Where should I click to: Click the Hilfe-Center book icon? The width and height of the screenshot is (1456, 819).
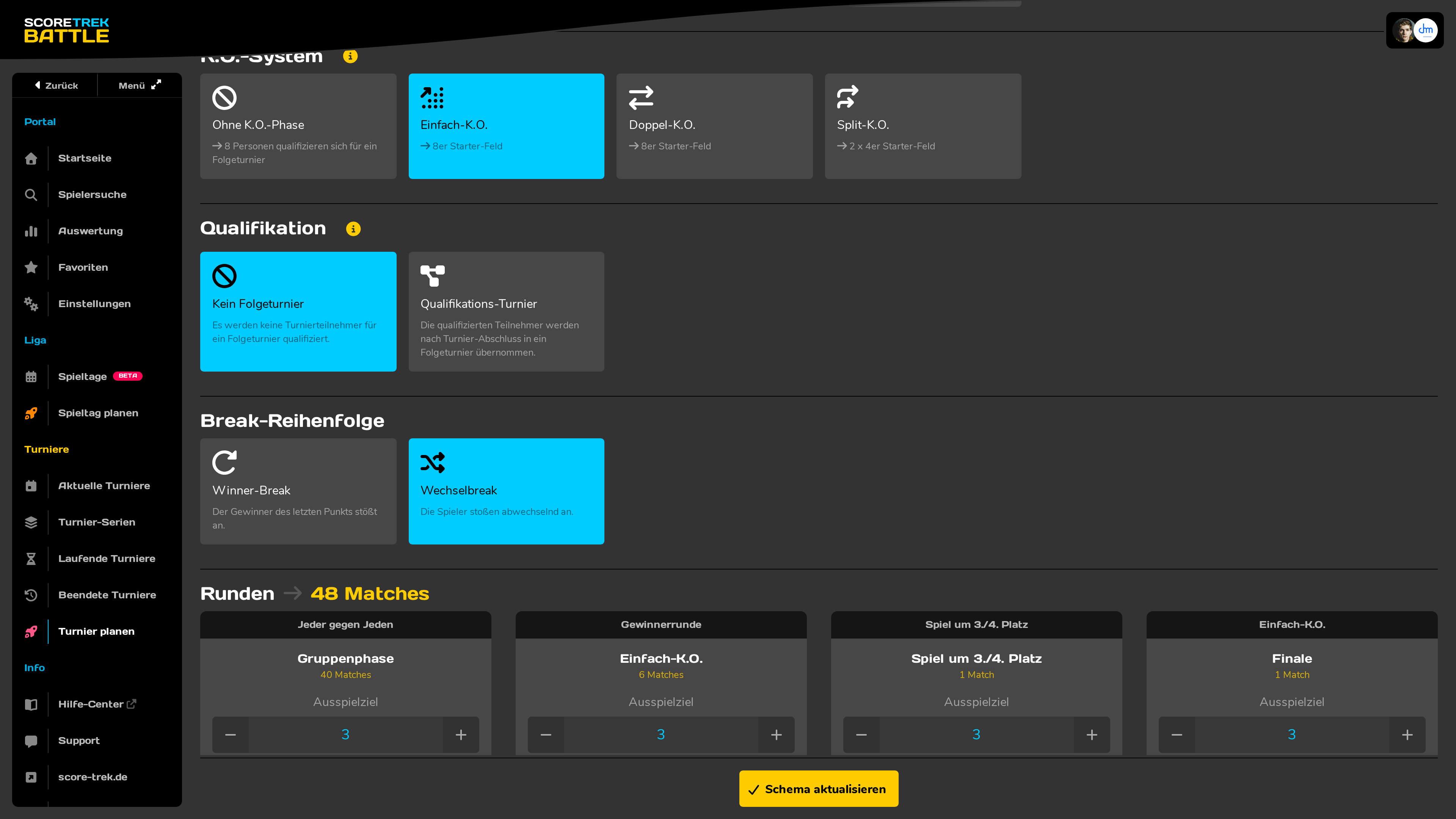click(31, 704)
